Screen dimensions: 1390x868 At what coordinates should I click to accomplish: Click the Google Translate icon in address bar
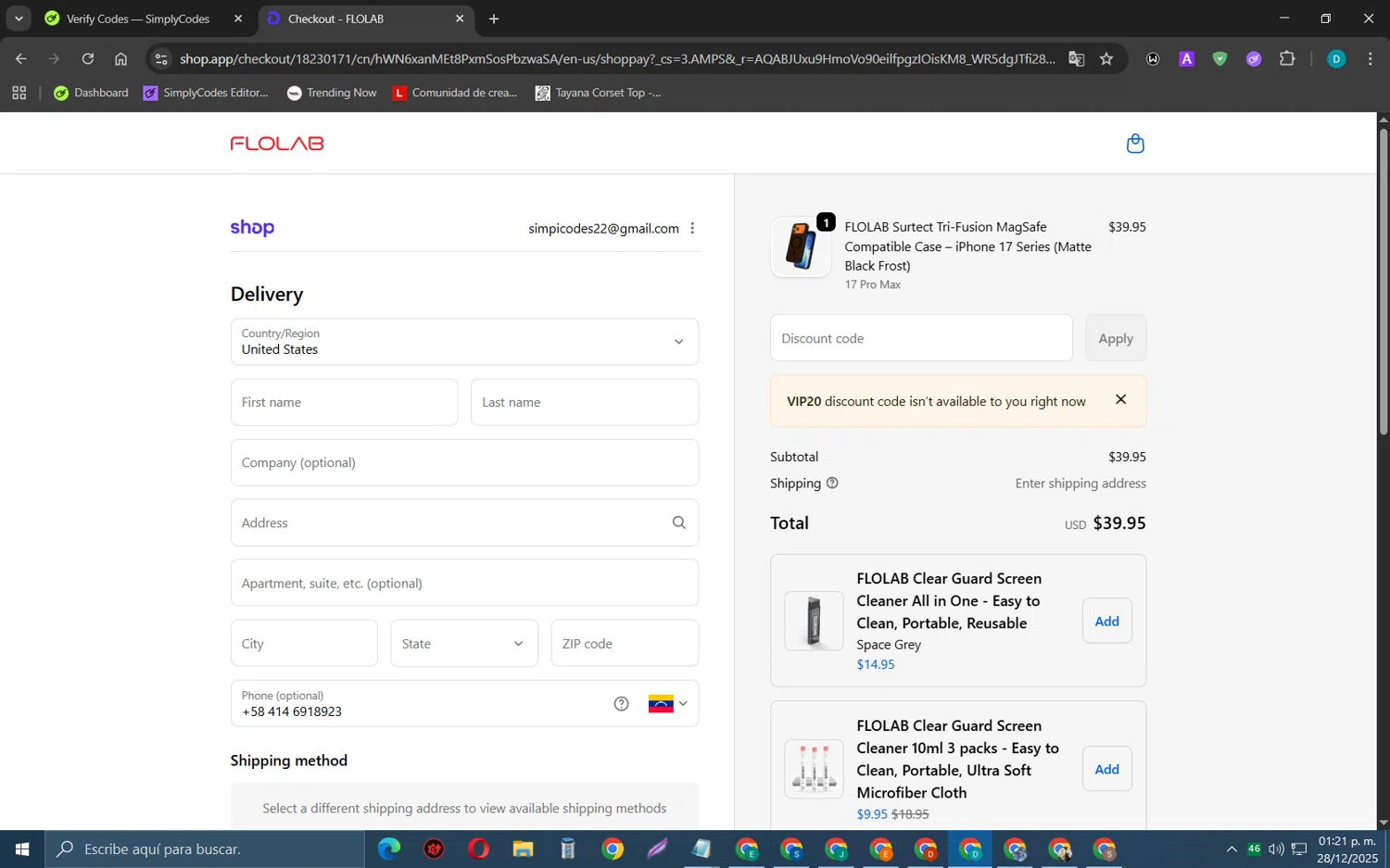click(x=1076, y=59)
